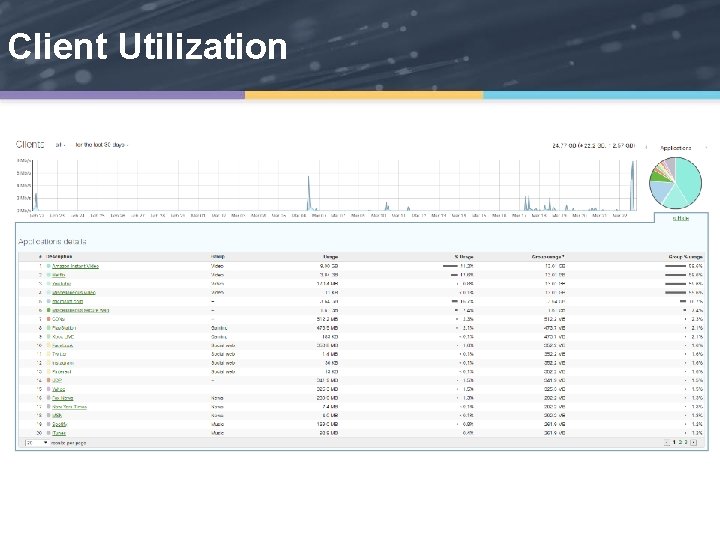Open the microsoft.com application link
This screenshot has height=540, width=720.
68,301
